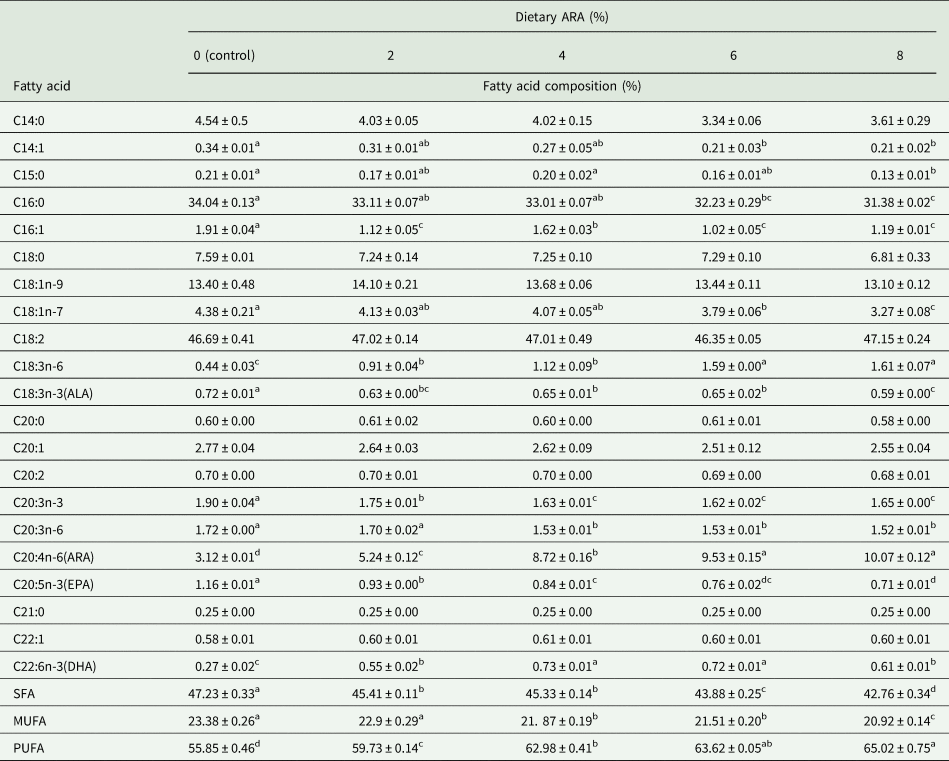Screen dimensions: 949x761
Task: Select the C14:0 value 3.34 ± 0.06
Action: (x=733, y=121)
